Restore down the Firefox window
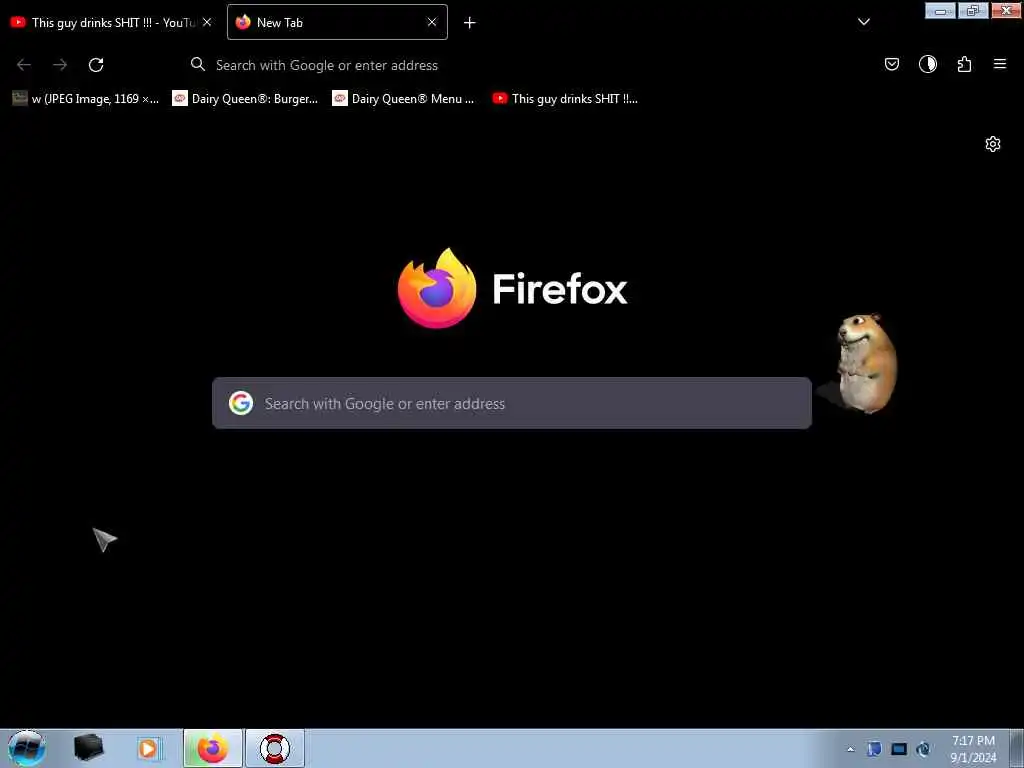Viewport: 1024px width, 768px height. [973, 10]
